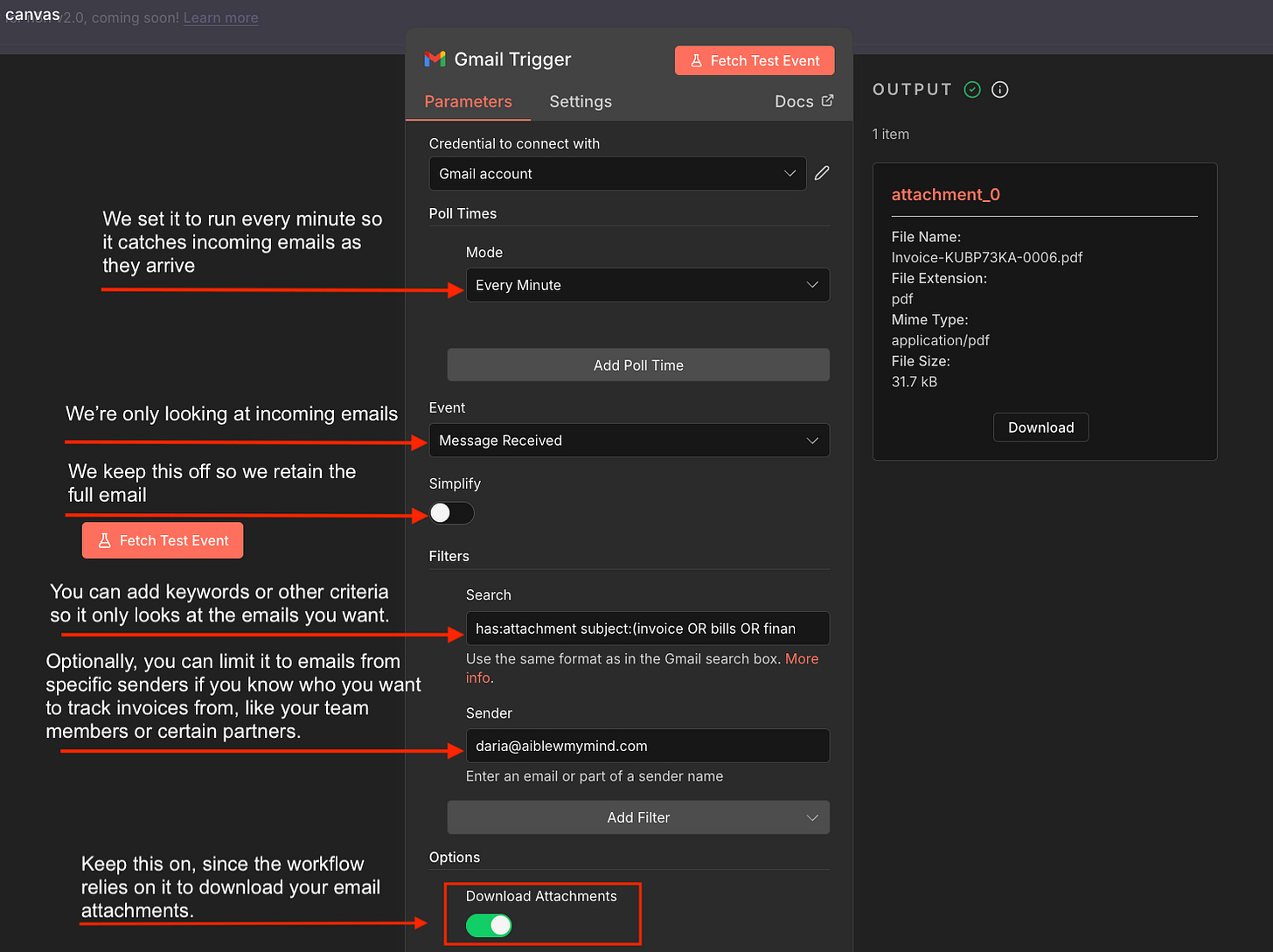Edit the Gmail credential with pencil icon

822,173
